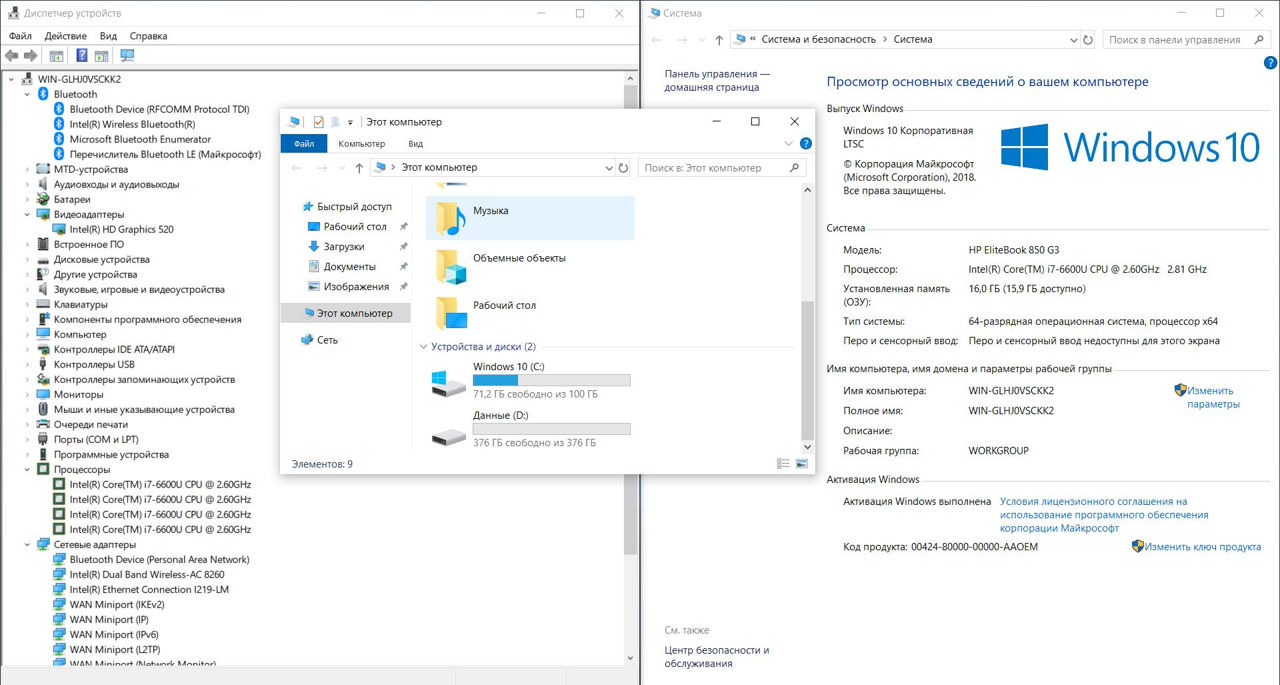Expand the Explorer ribbon with the chevron
The width and height of the screenshot is (1280, 685).
790,144
